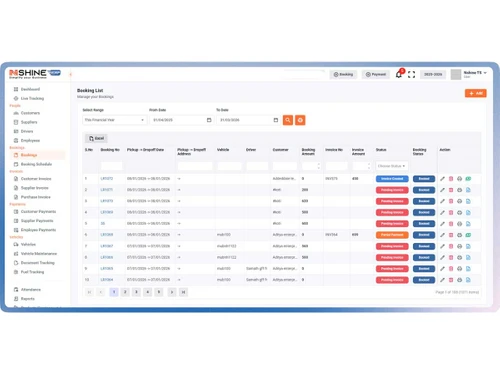Screen dimensions: 500x375
Task: Click the Invoice No filter input field
Action: [336, 166]
